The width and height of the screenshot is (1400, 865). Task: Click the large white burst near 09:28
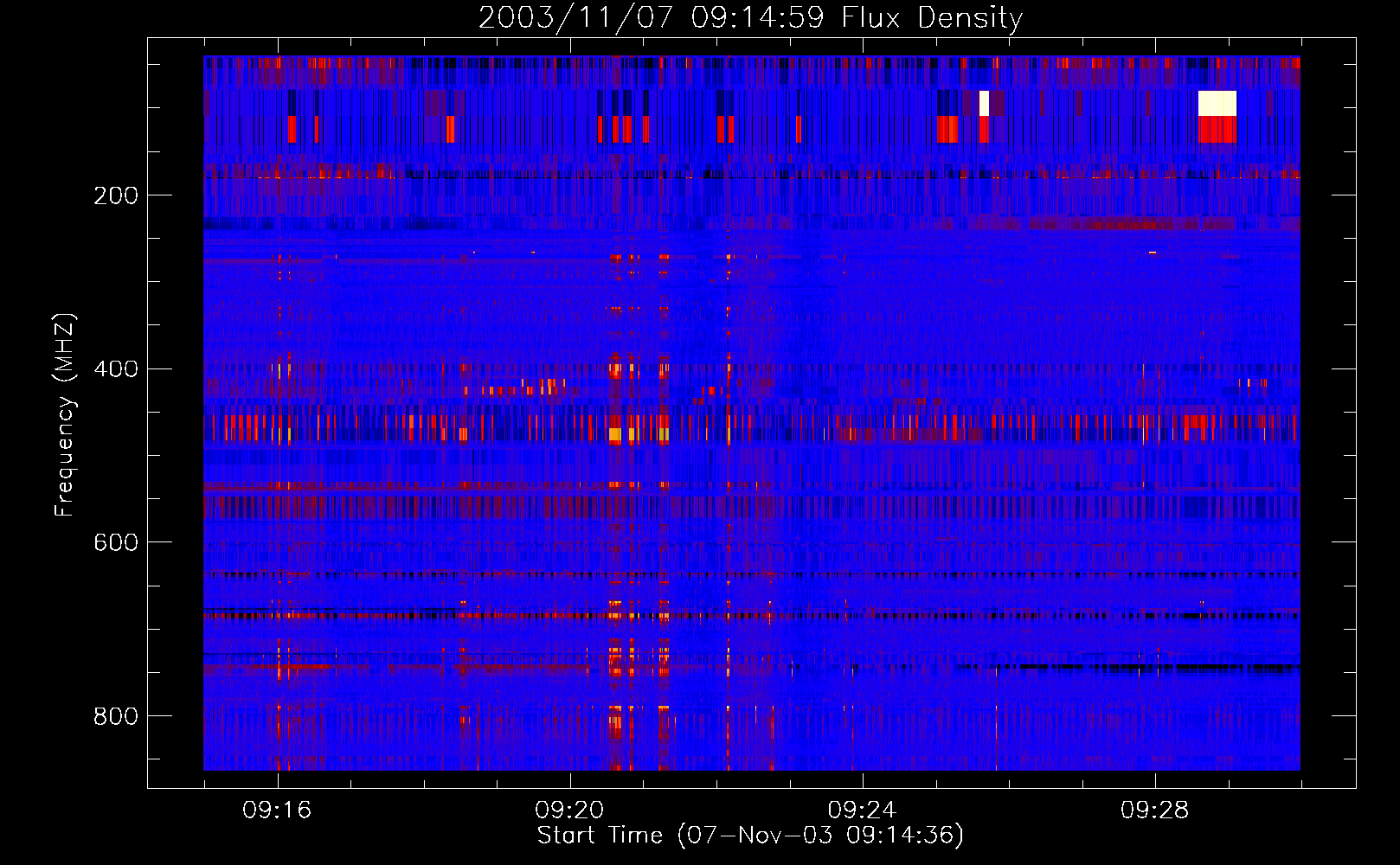click(x=1217, y=103)
